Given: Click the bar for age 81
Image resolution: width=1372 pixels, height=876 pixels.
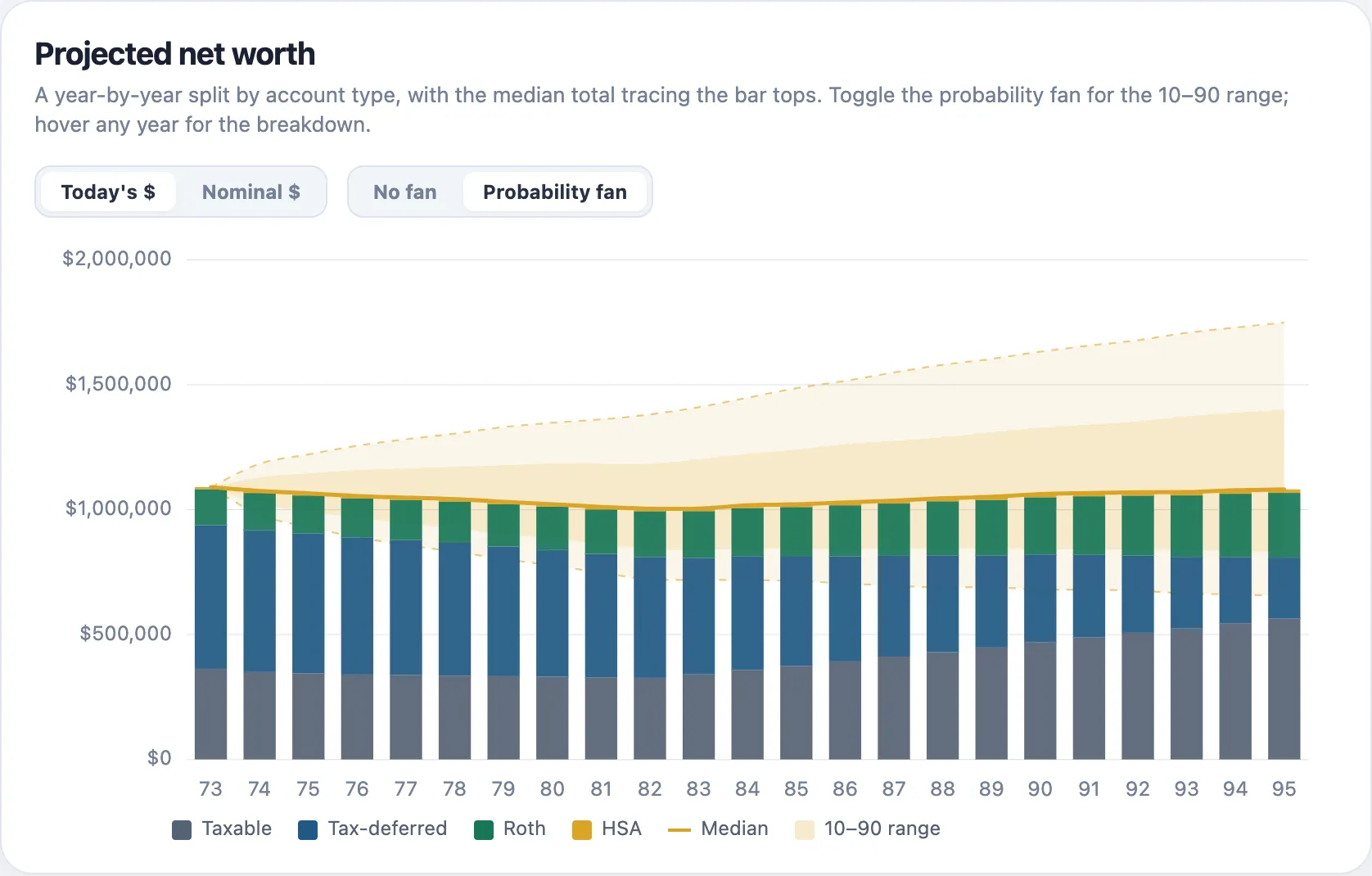Looking at the screenshot, I should (x=601, y=634).
